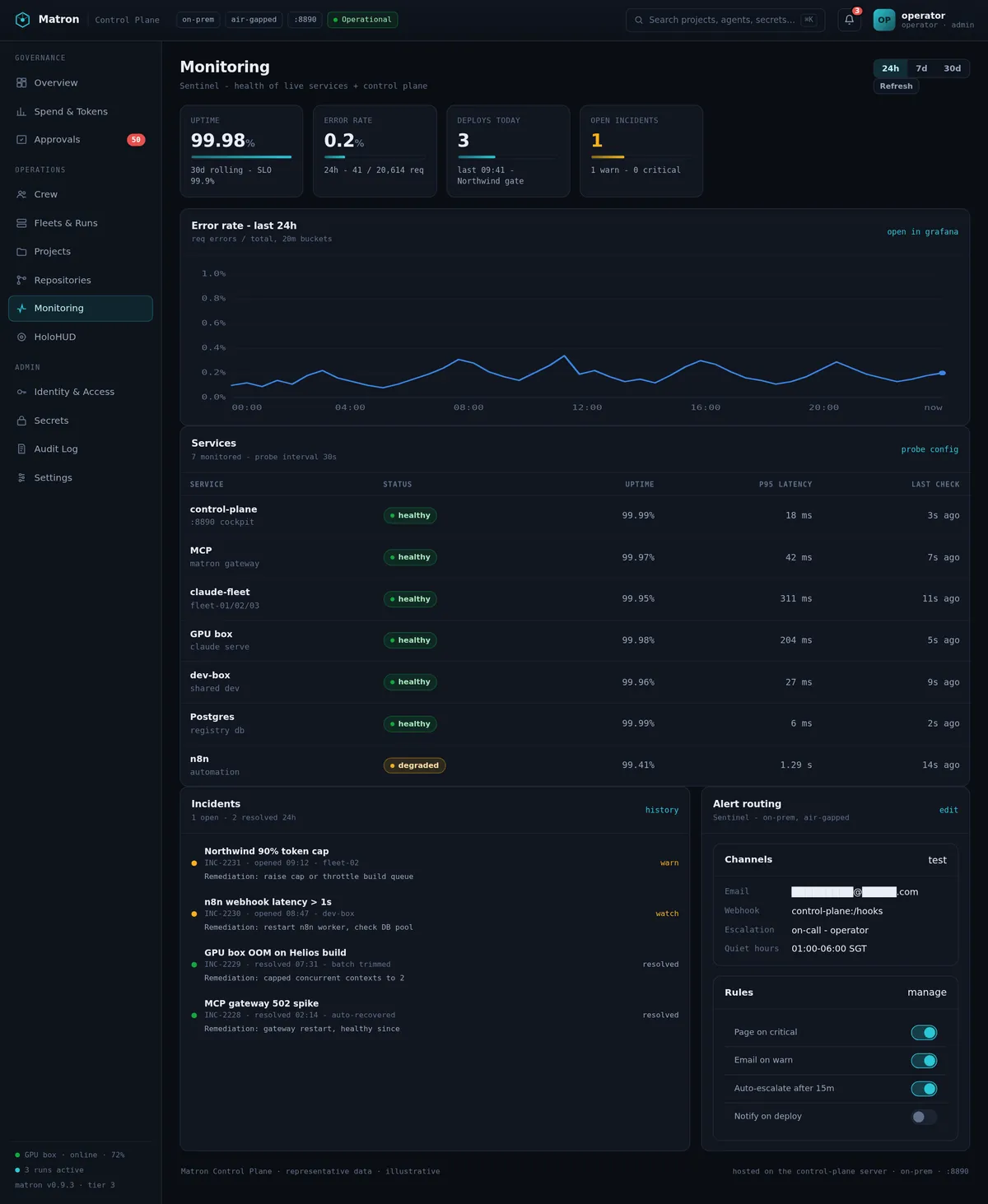Click the Audit Log document icon

click(x=21, y=449)
